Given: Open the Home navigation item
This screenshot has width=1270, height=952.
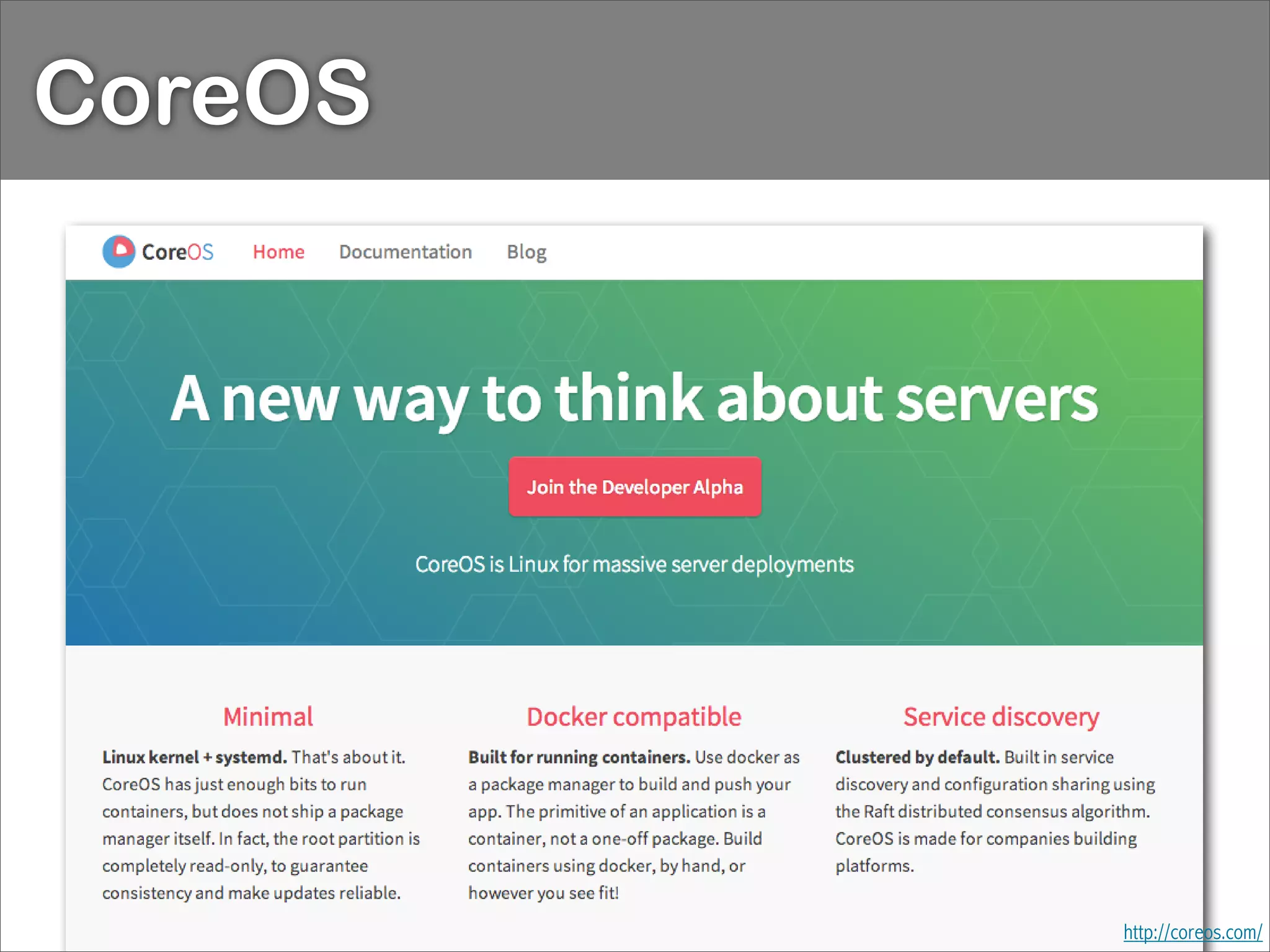Looking at the screenshot, I should click(278, 252).
